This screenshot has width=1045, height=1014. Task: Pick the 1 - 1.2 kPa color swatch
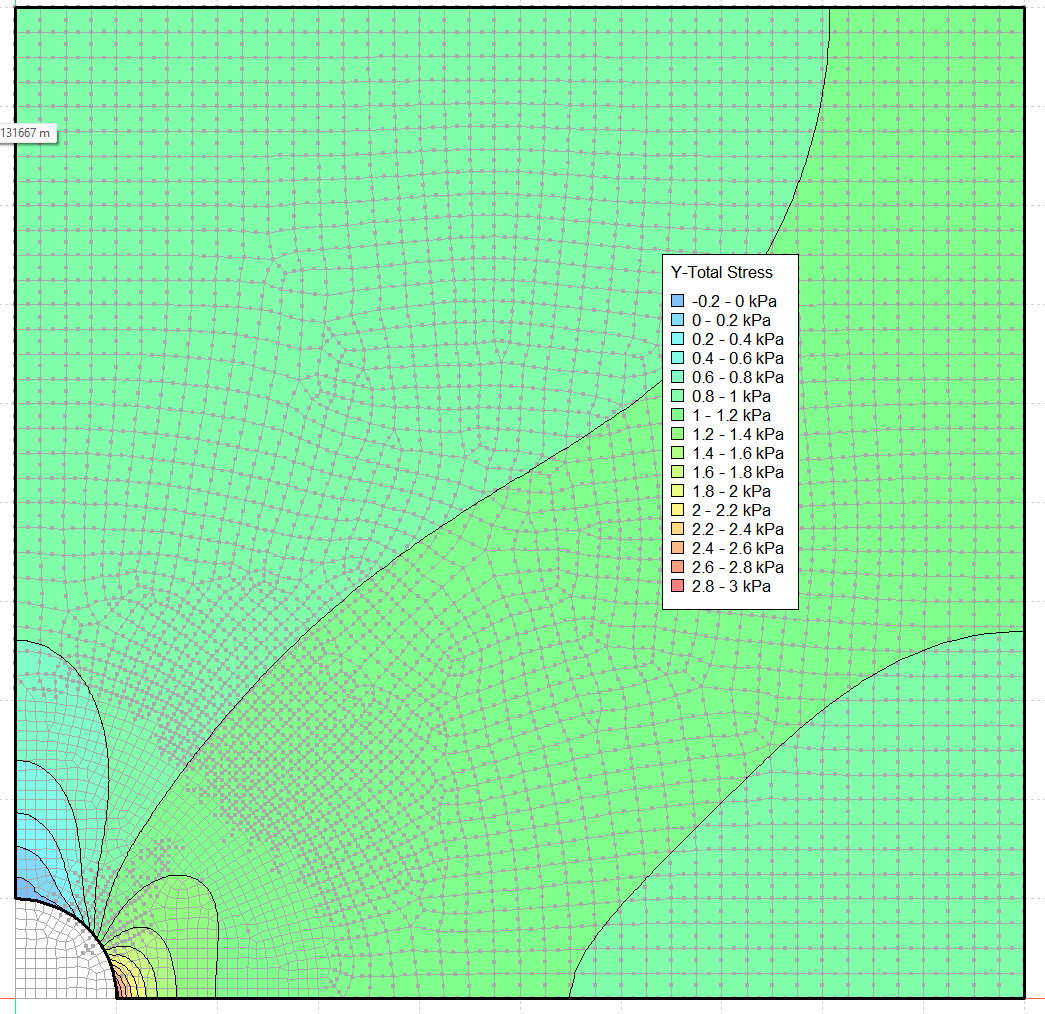677,415
